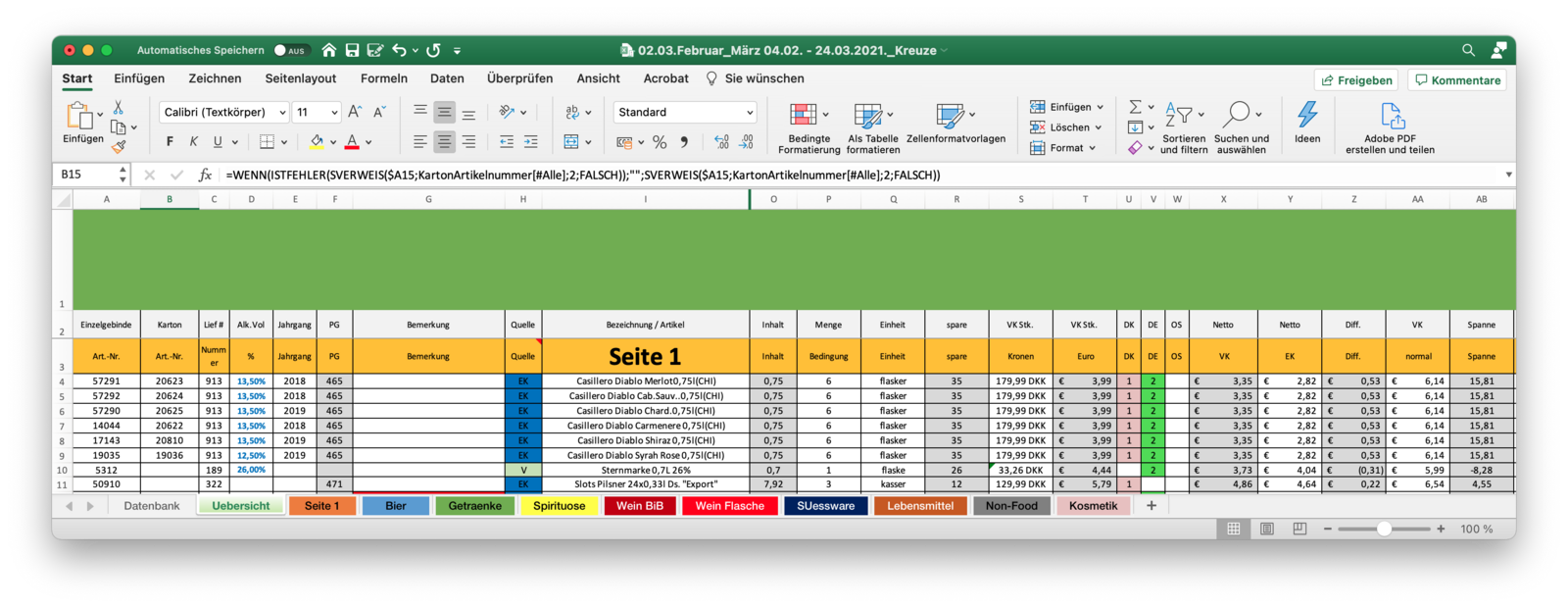Click the B15 name box field
This screenshot has height=608, width=1568.
[x=86, y=175]
